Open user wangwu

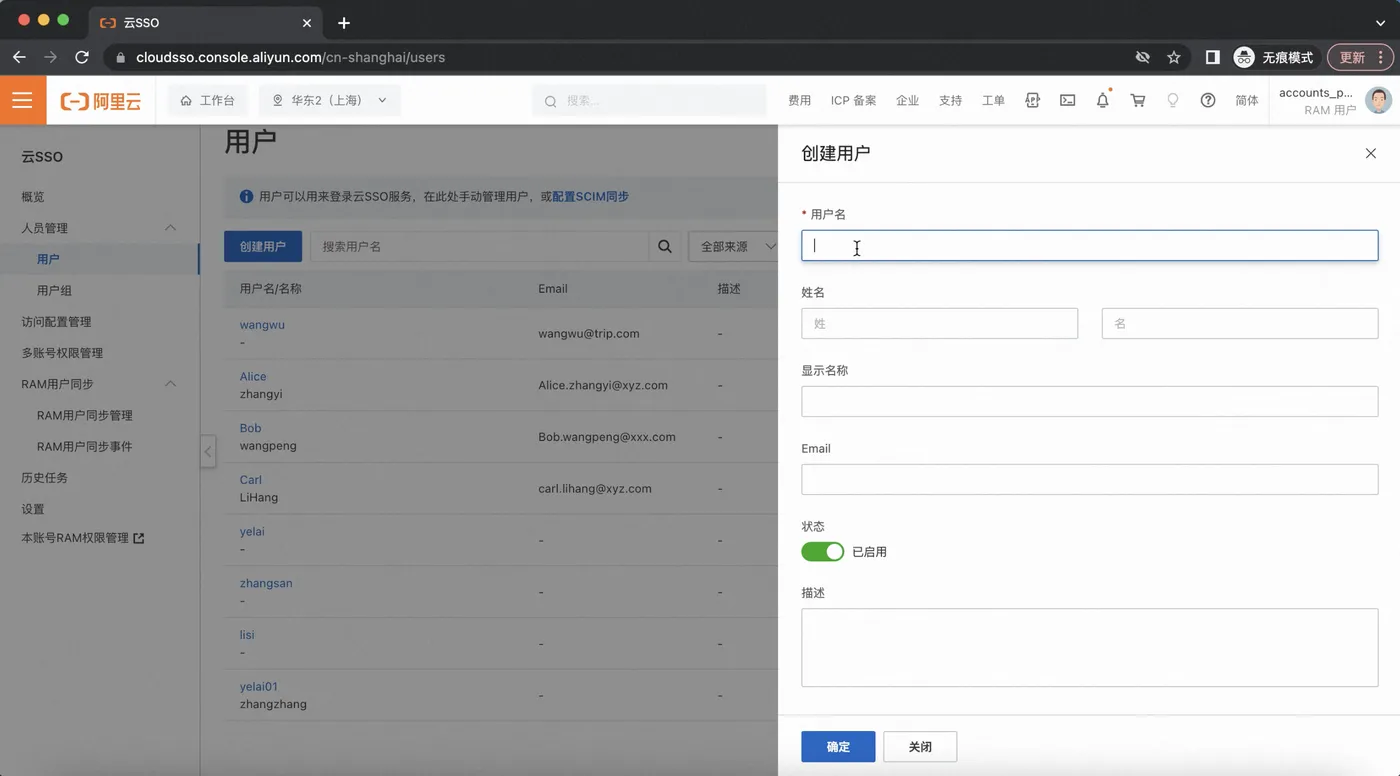[x=262, y=325]
